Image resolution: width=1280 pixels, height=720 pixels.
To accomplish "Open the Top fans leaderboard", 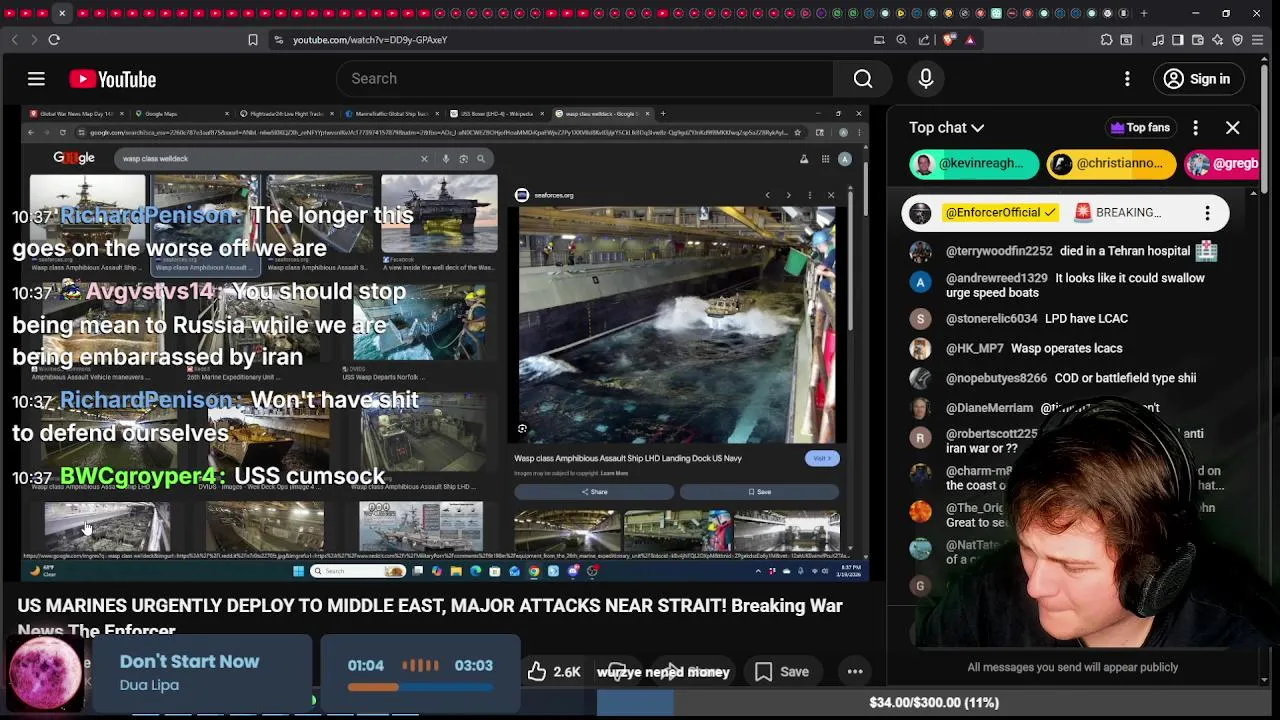I will [x=1140, y=127].
